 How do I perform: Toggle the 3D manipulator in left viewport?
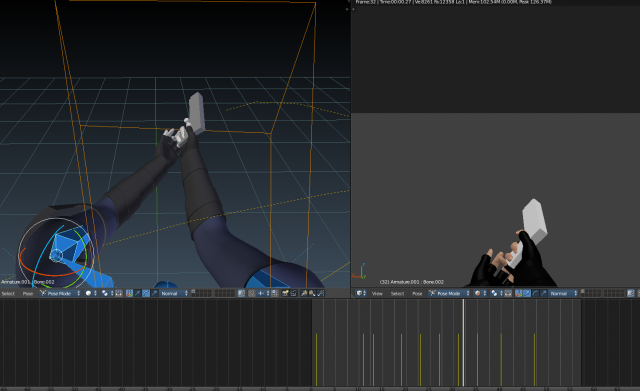click(x=129, y=293)
